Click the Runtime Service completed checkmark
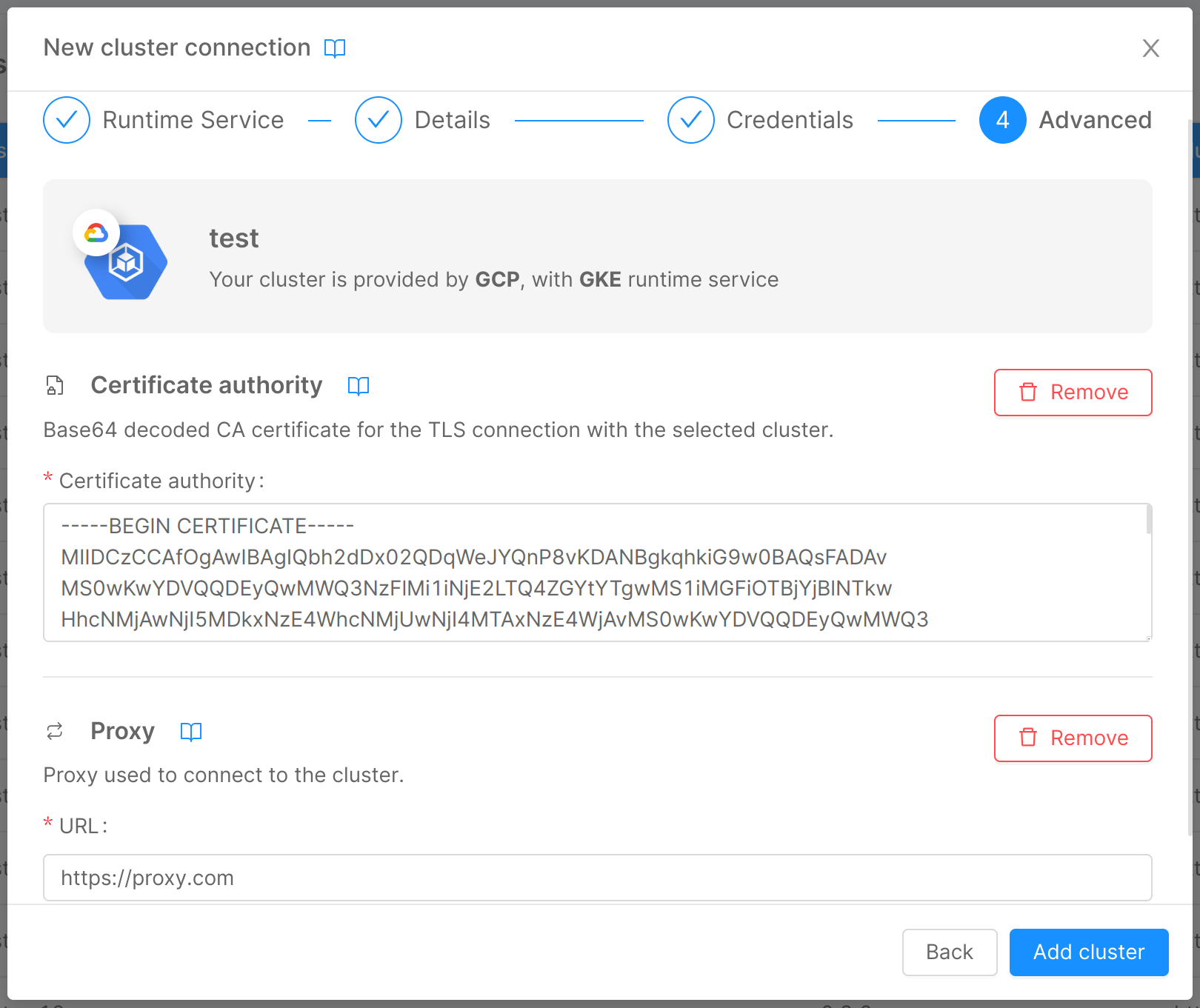Screen dimensions: 1200x1008 tap(67, 119)
